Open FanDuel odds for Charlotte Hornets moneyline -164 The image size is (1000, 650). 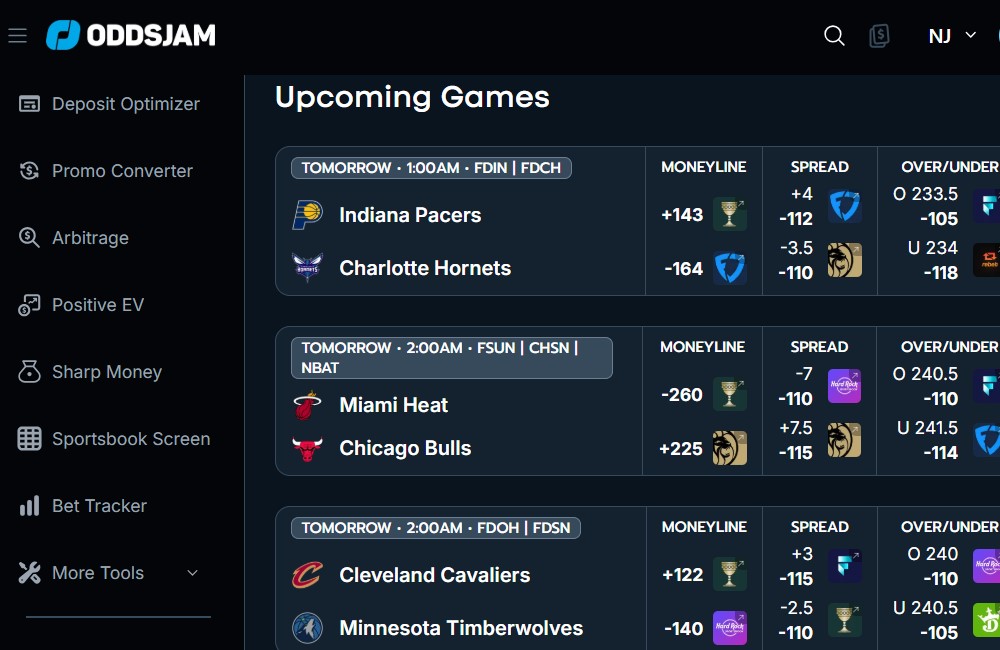pos(730,268)
